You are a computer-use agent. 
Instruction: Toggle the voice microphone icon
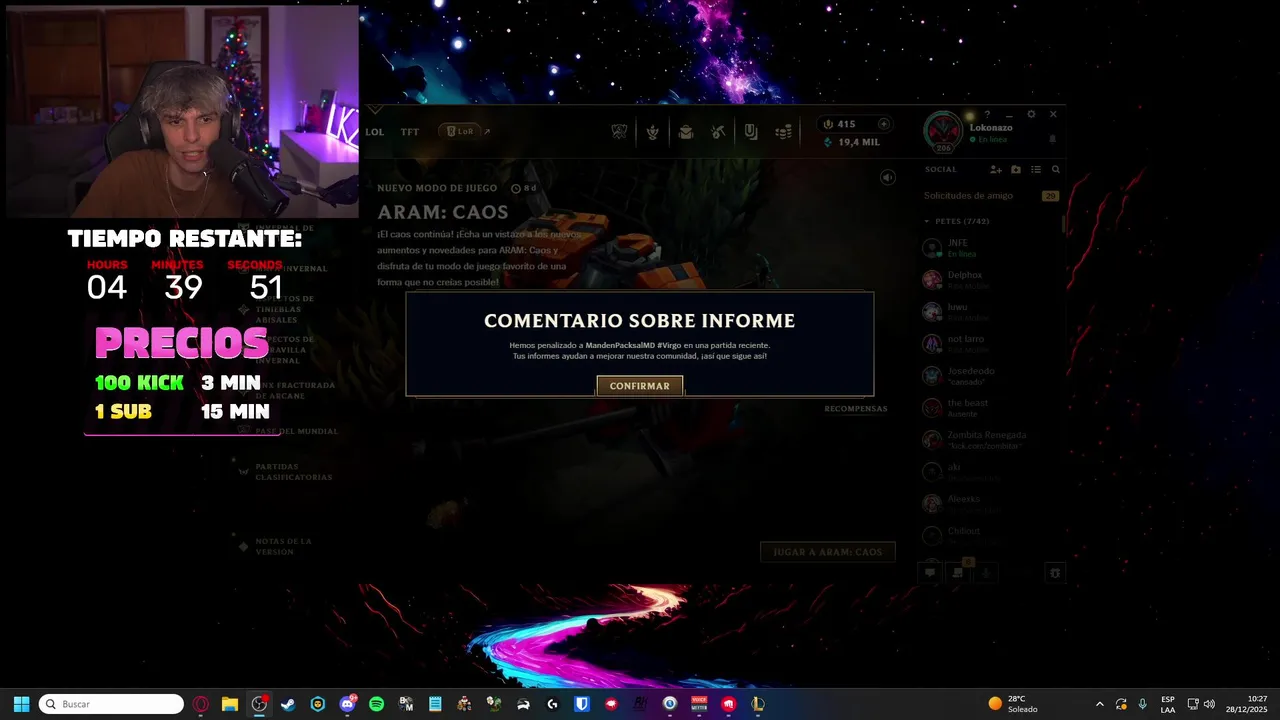[986, 573]
